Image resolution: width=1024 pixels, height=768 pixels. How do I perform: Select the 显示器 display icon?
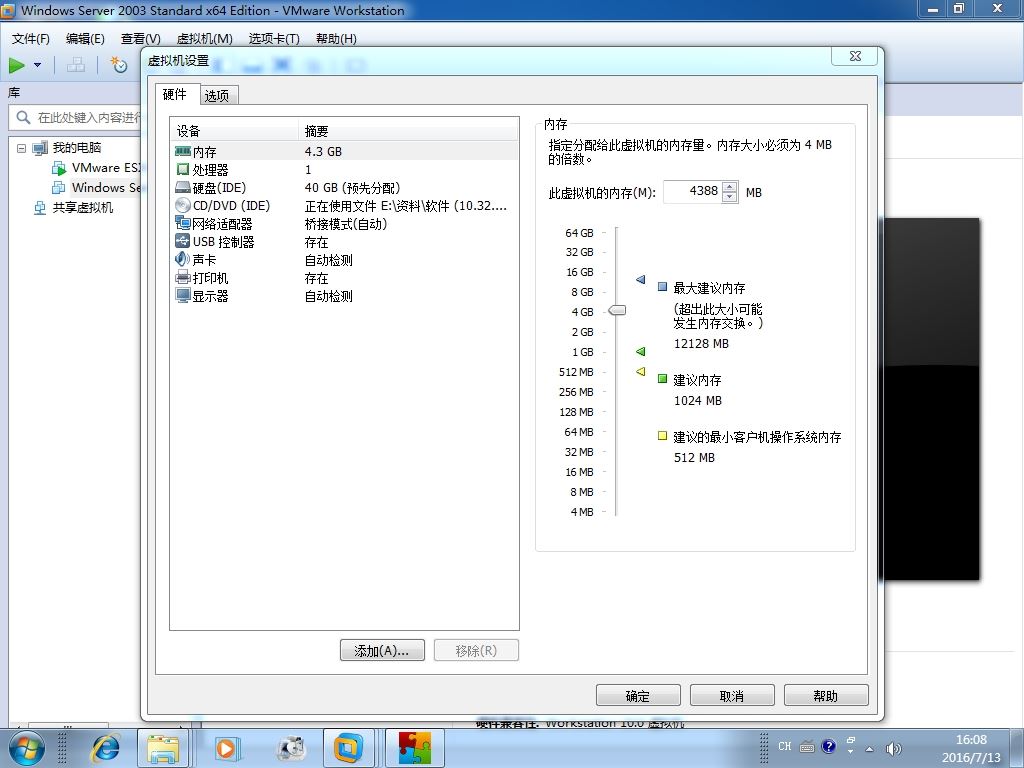tap(183, 296)
